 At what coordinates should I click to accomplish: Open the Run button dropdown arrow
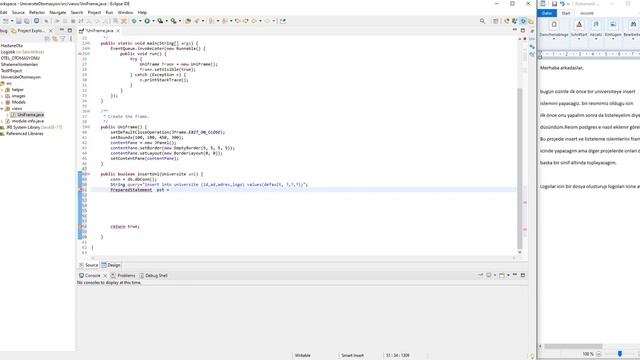153,21
